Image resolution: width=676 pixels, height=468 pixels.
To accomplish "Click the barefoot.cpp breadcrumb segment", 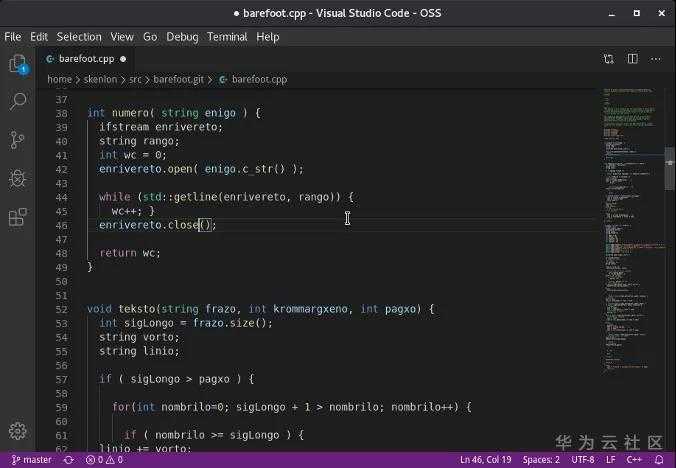I will [259, 79].
